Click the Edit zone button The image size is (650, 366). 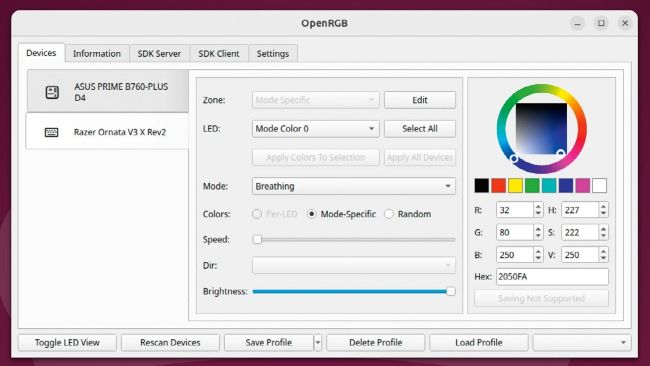[x=420, y=100]
